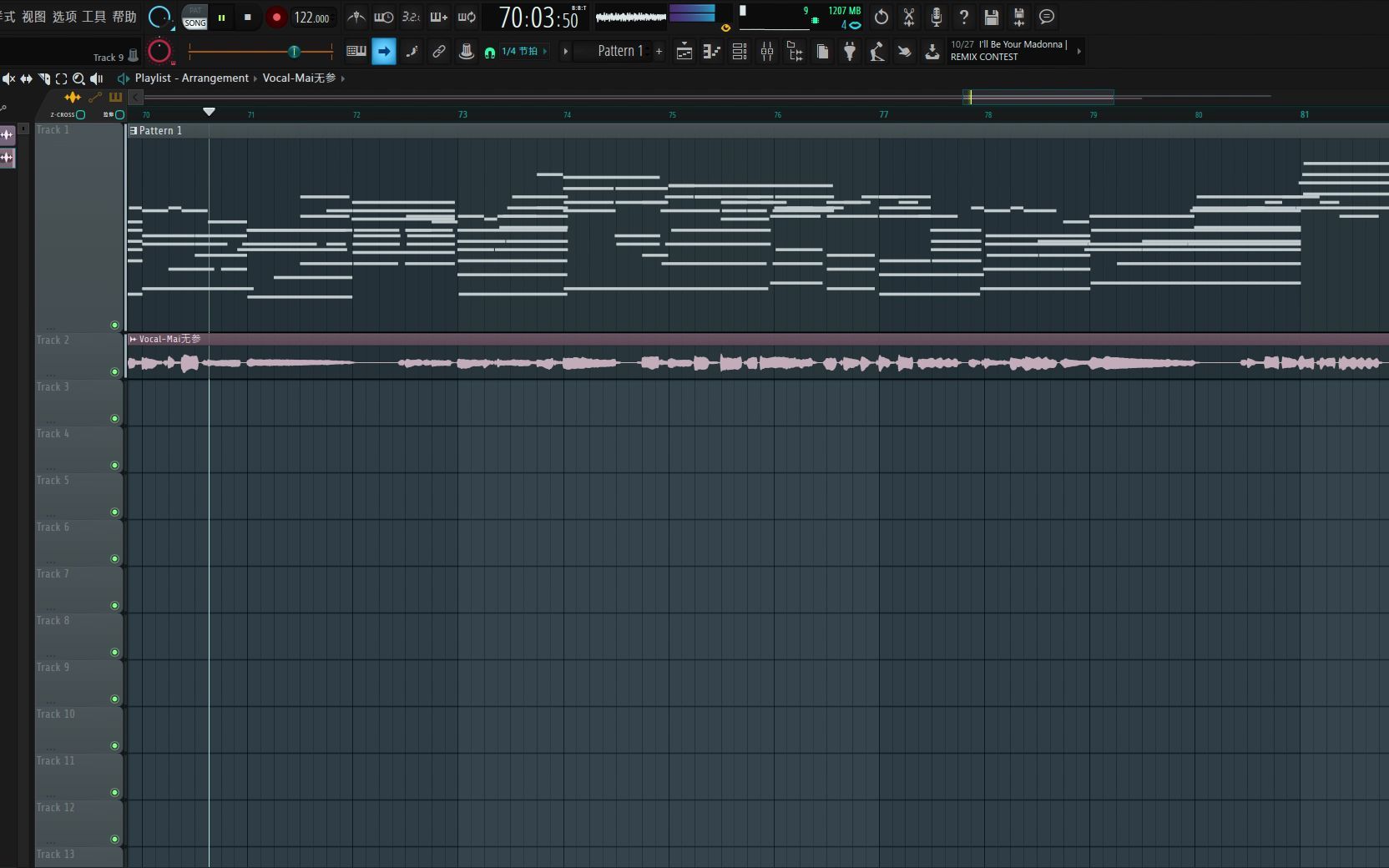Save project with the floppy disk icon
This screenshot has height=868, width=1389.
tap(992, 17)
